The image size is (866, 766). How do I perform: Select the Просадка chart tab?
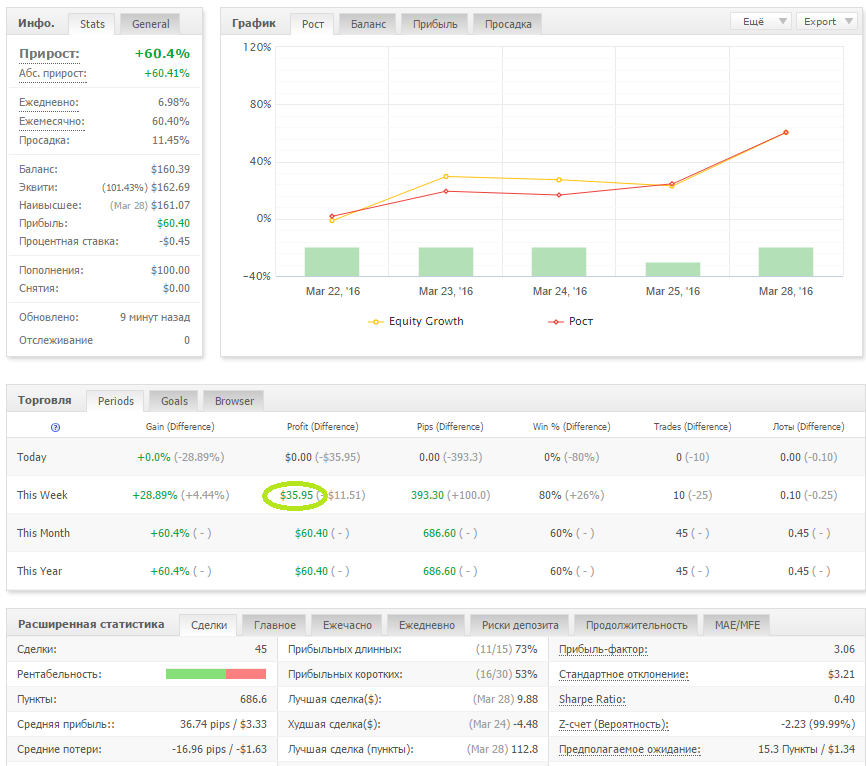tap(508, 24)
